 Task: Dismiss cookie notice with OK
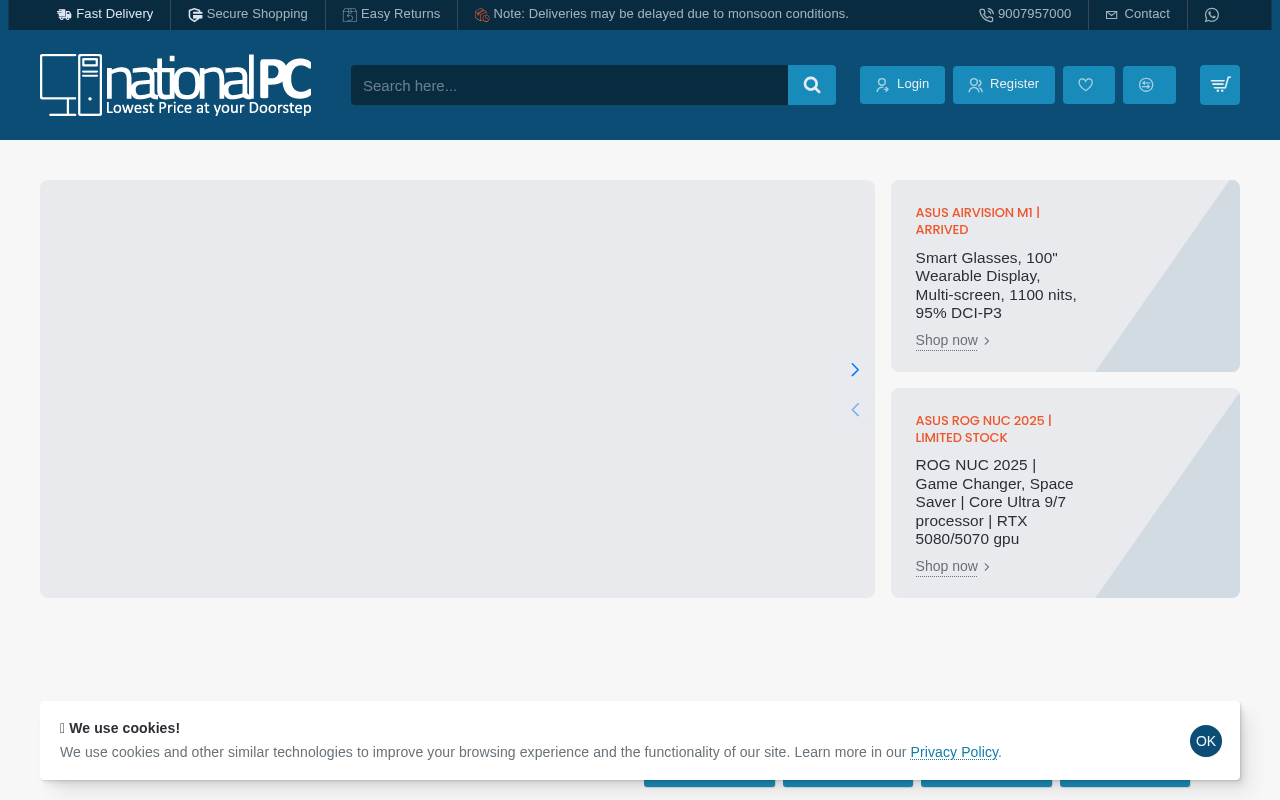point(1206,741)
